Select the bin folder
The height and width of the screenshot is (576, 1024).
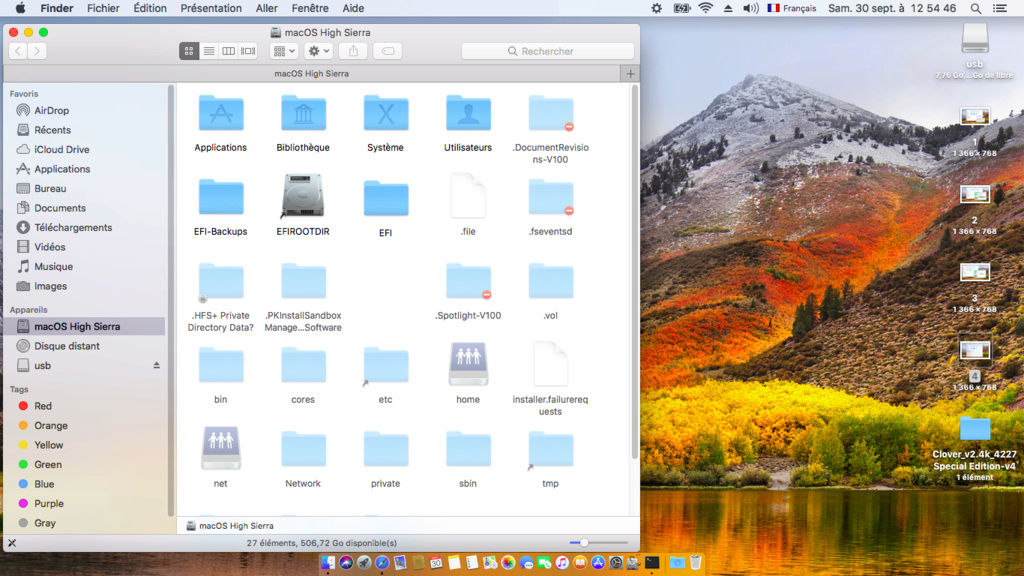click(x=221, y=366)
